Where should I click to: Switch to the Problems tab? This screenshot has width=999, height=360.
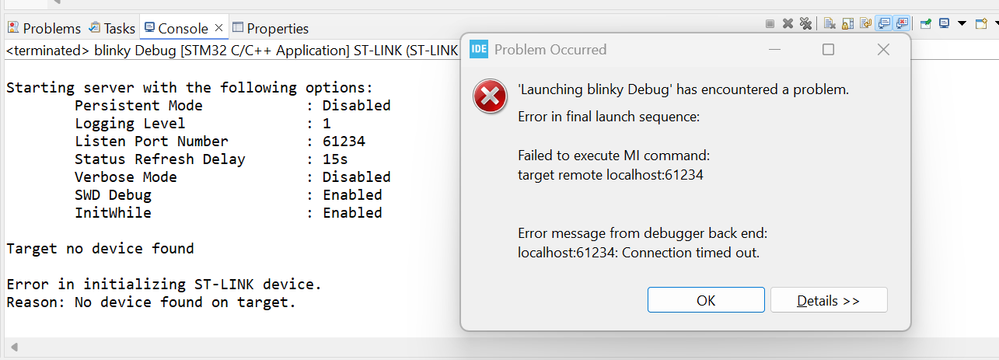[44, 28]
